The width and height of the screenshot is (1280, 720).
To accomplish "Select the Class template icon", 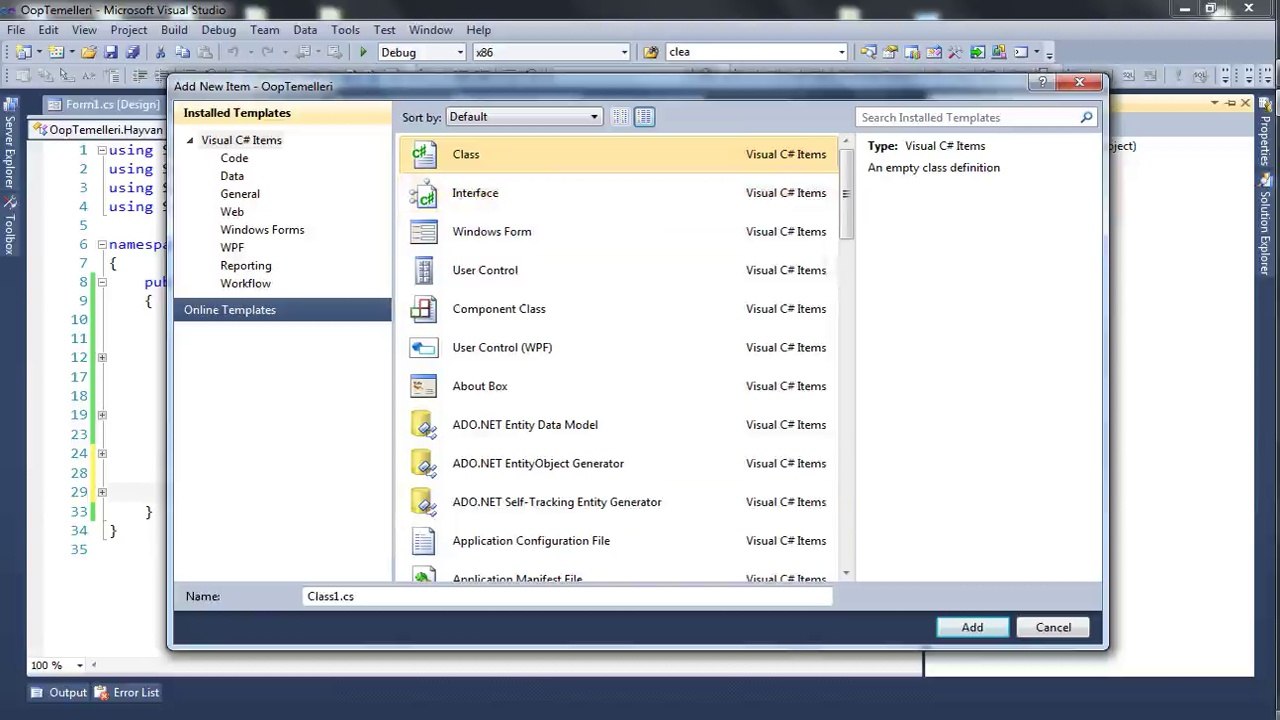I will [424, 154].
